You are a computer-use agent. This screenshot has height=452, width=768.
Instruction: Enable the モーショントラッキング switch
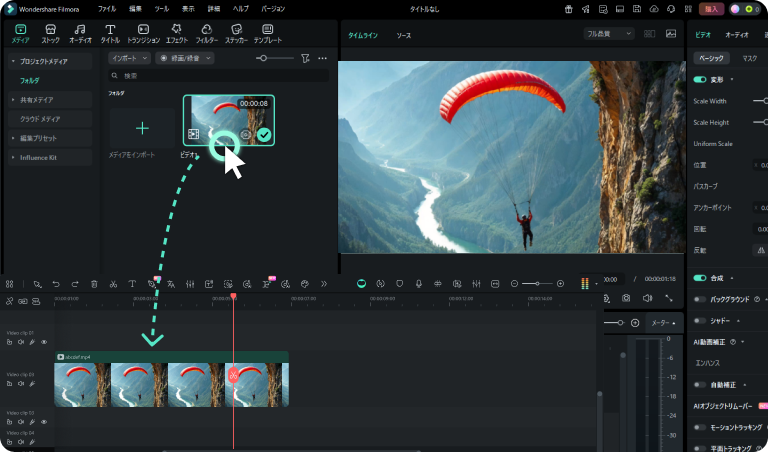[700, 428]
